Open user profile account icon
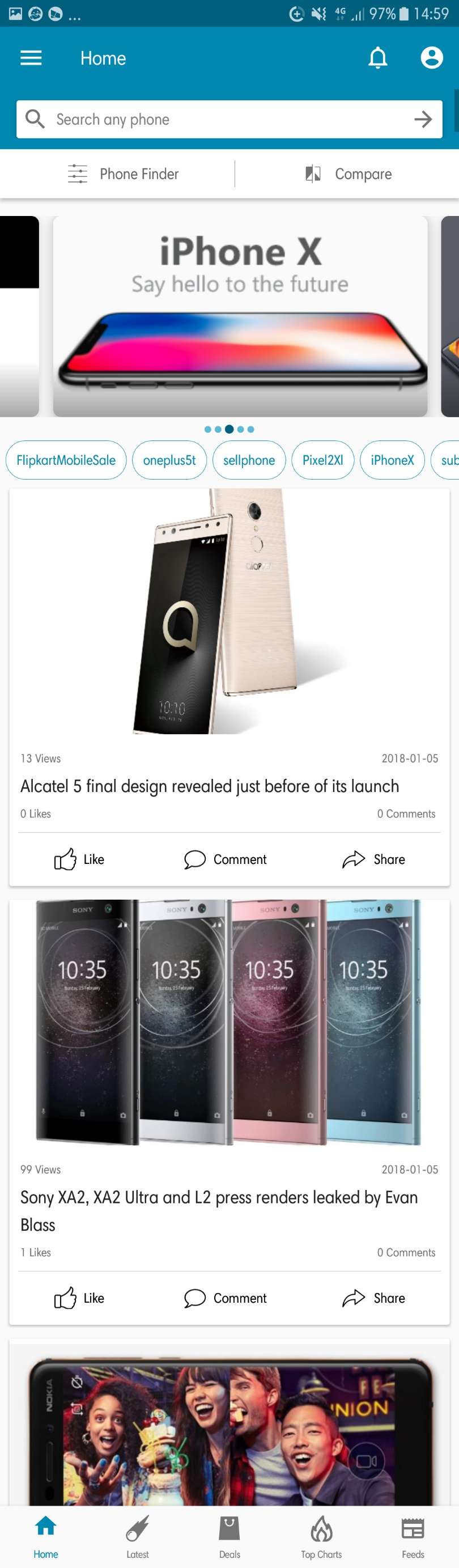 432,58
